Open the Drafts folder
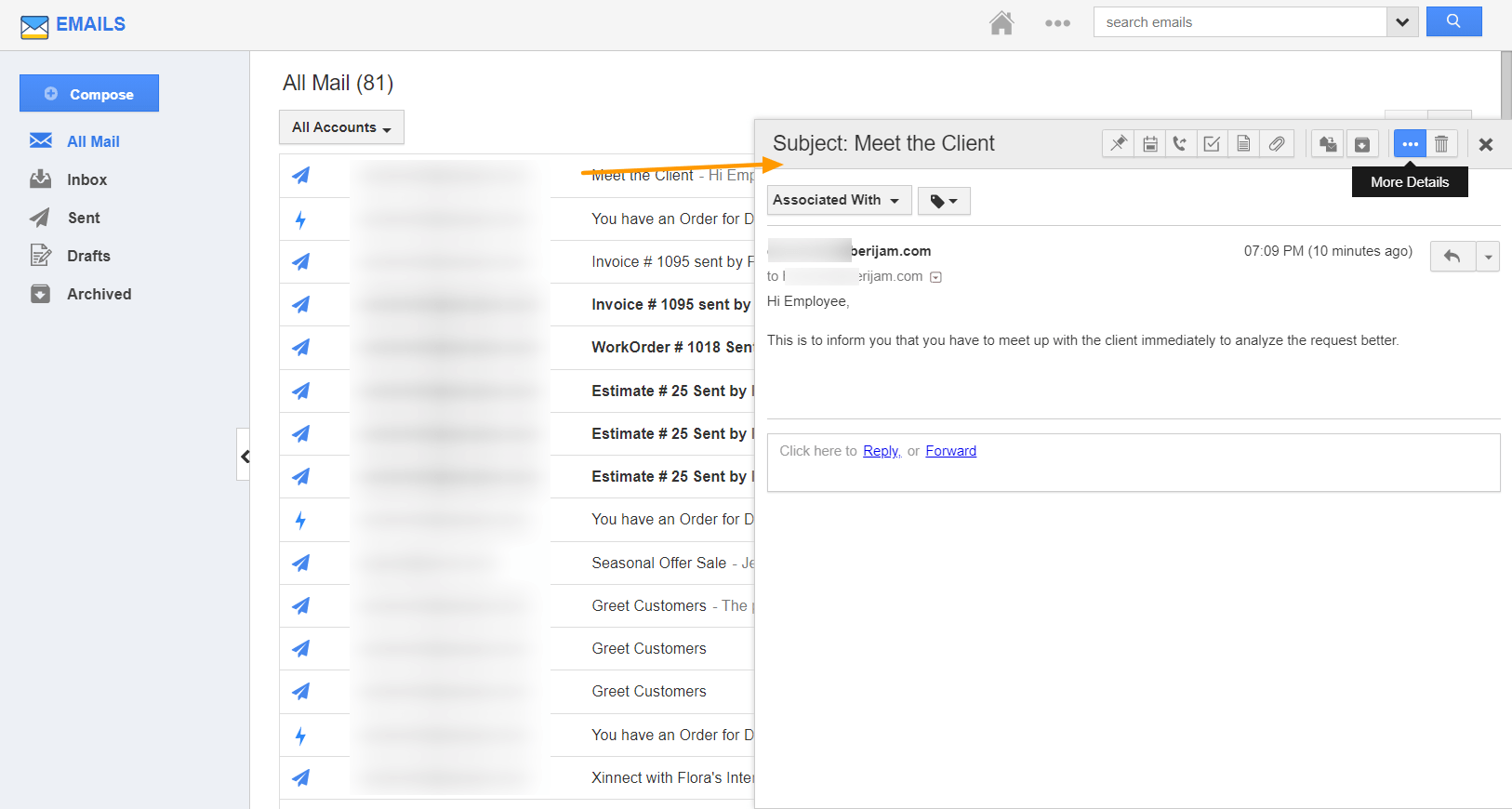The height and width of the screenshot is (809, 1512). point(88,256)
